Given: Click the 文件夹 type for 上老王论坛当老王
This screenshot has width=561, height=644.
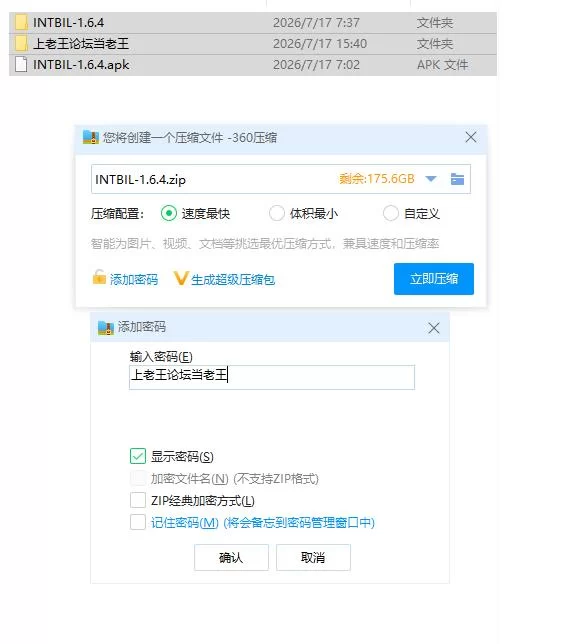Looking at the screenshot, I should tap(435, 44).
